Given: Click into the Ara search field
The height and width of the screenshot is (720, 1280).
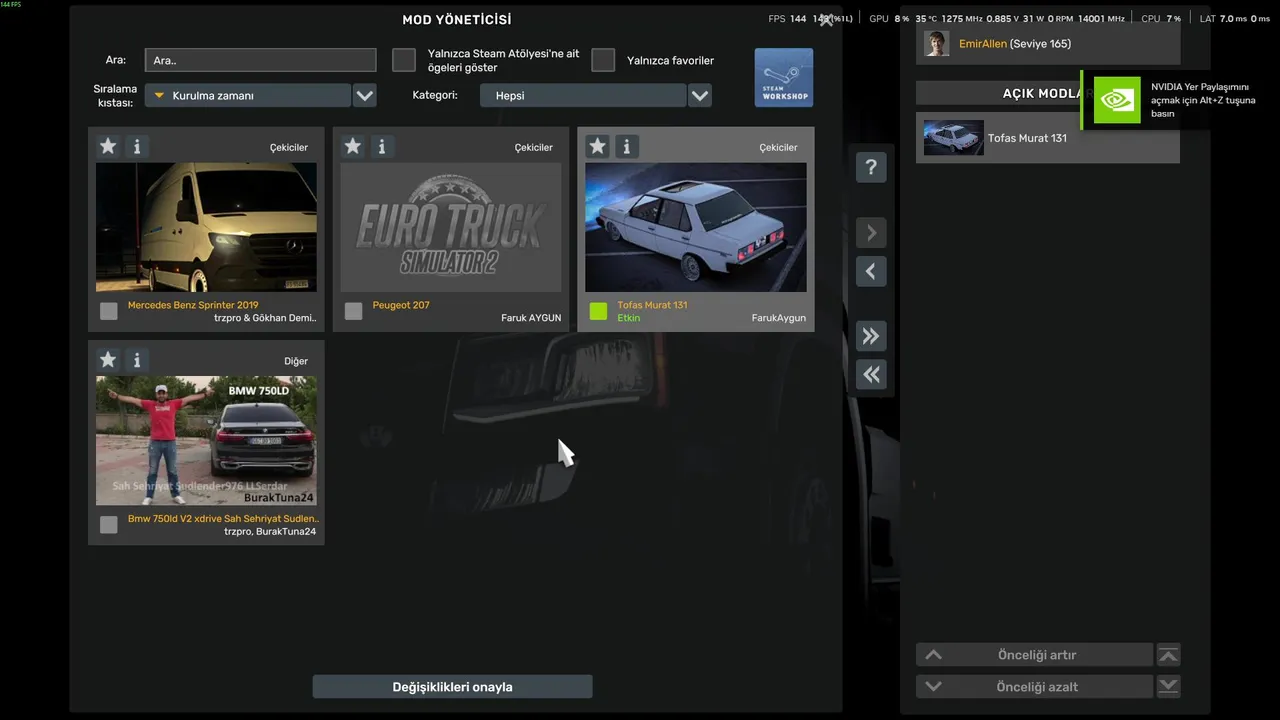Looking at the screenshot, I should [x=261, y=60].
